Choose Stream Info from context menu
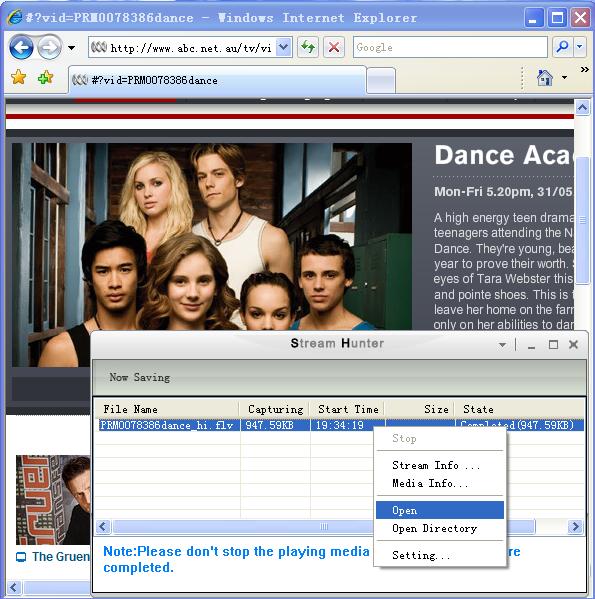Screen dimensions: 595x599 440,465
